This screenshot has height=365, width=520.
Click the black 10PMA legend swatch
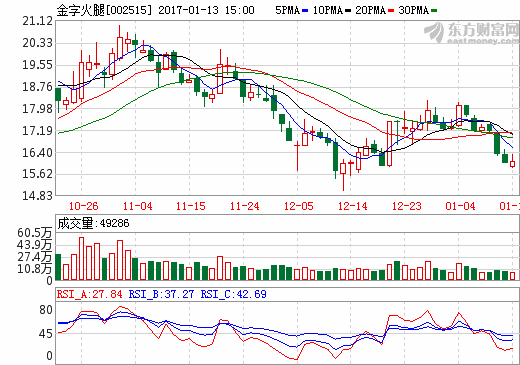coord(348,11)
